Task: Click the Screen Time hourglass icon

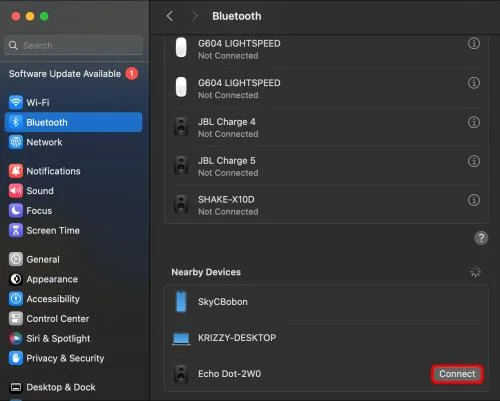Action: 16,230
